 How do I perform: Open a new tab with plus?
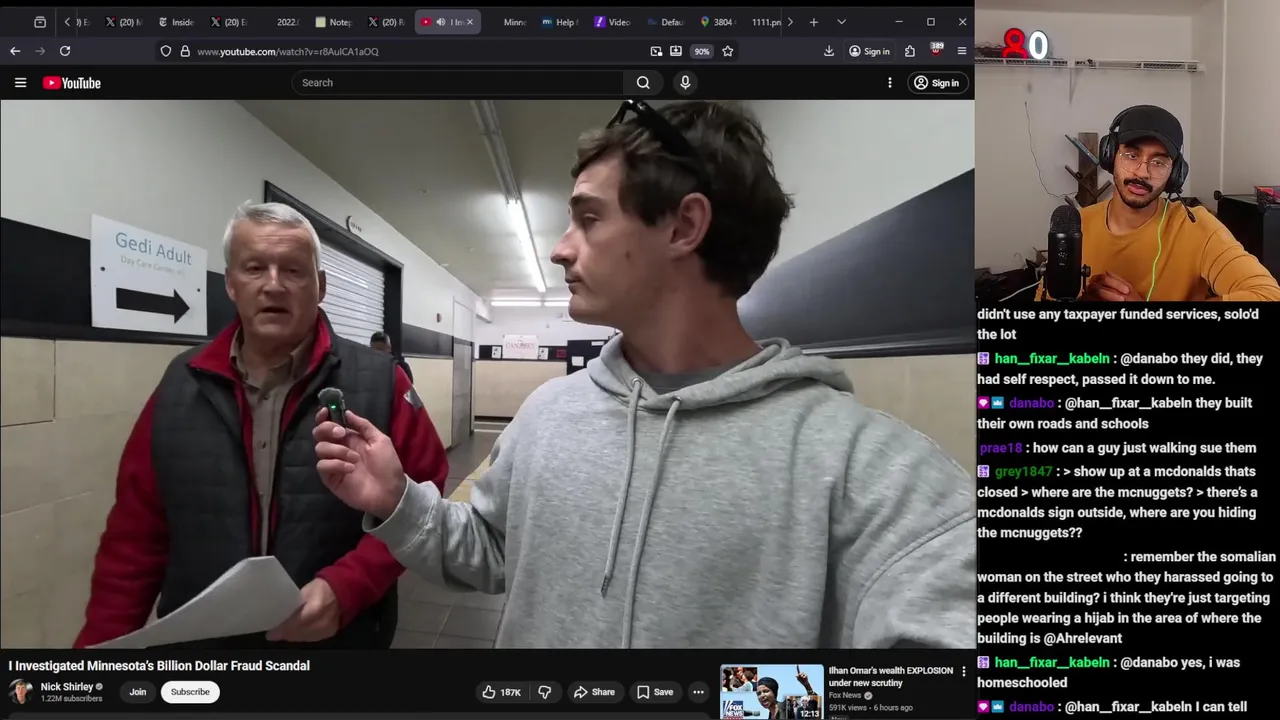(814, 22)
